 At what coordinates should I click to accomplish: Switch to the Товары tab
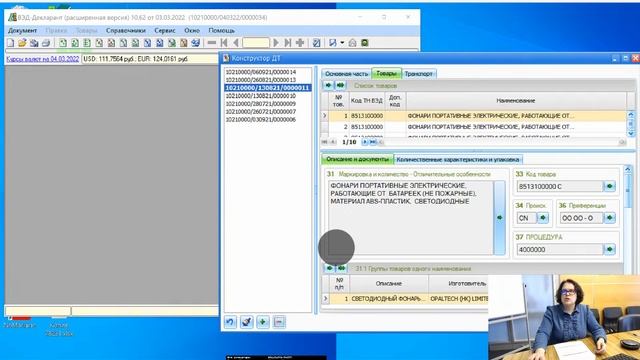386,73
